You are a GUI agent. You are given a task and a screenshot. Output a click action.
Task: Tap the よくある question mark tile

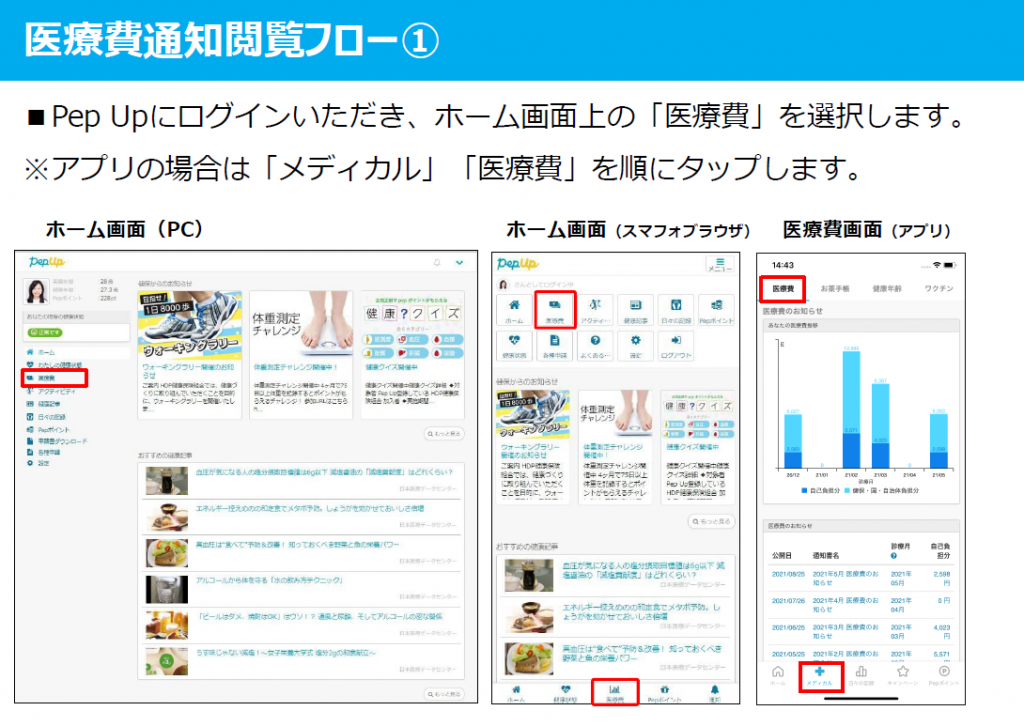coord(595,345)
